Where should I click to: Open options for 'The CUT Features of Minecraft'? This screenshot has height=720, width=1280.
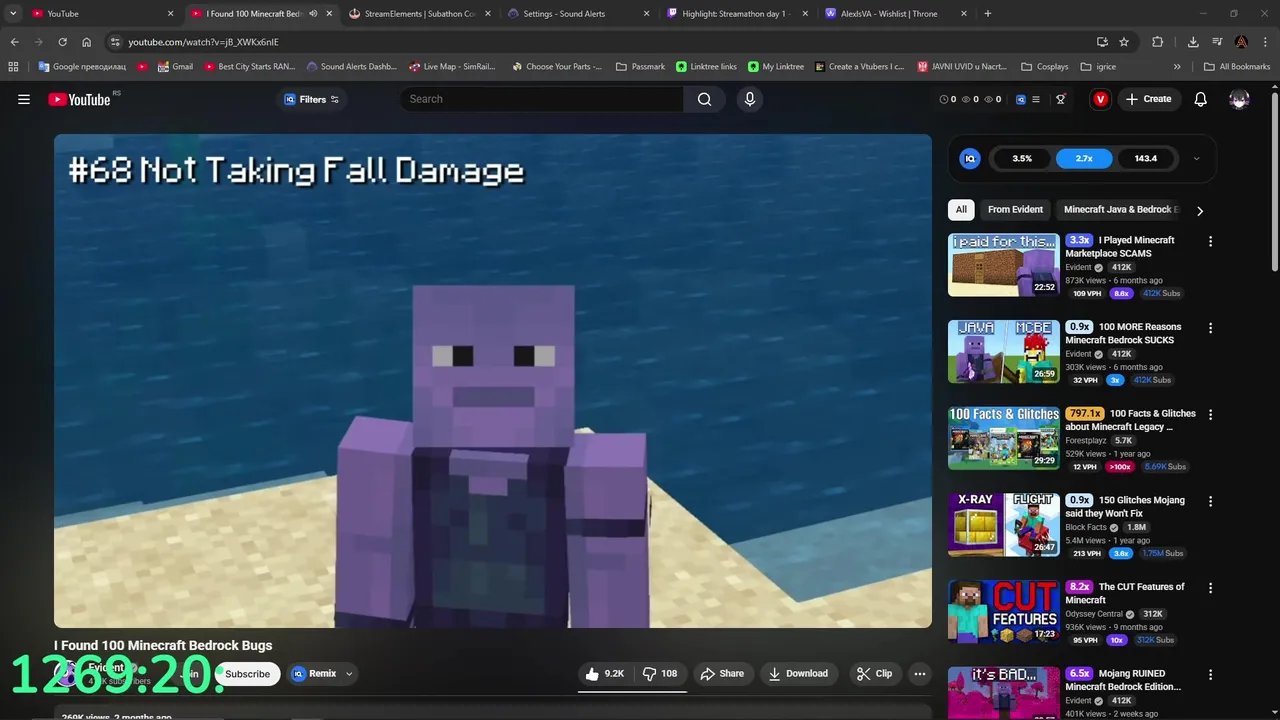coord(1210,588)
